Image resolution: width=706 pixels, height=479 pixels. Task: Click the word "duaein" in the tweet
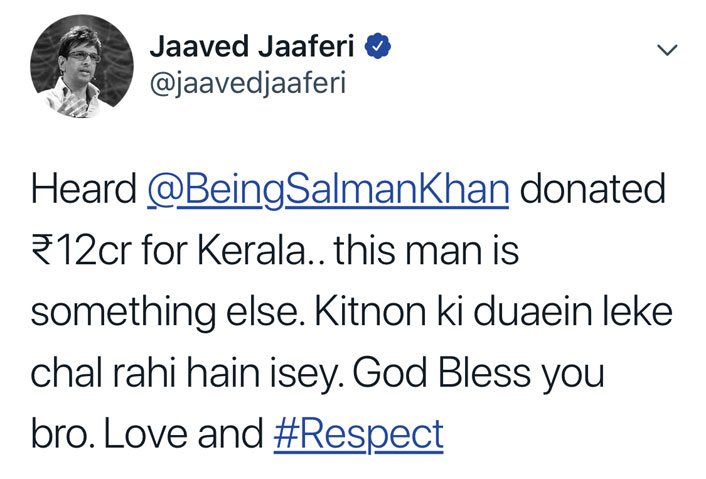click(x=533, y=312)
